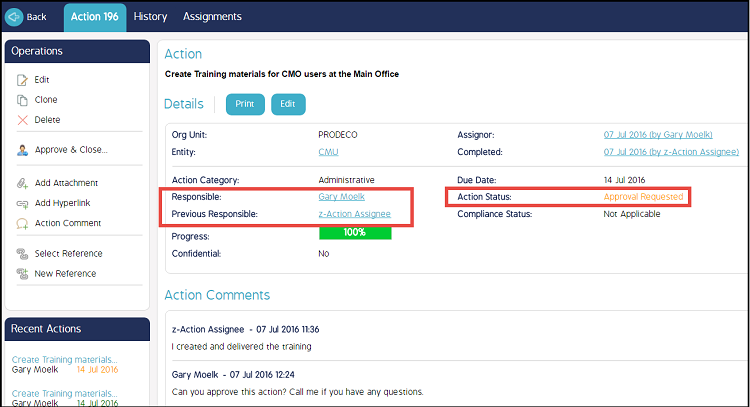Click the Select Reference icon
This screenshot has width=750, height=407.
(22, 253)
